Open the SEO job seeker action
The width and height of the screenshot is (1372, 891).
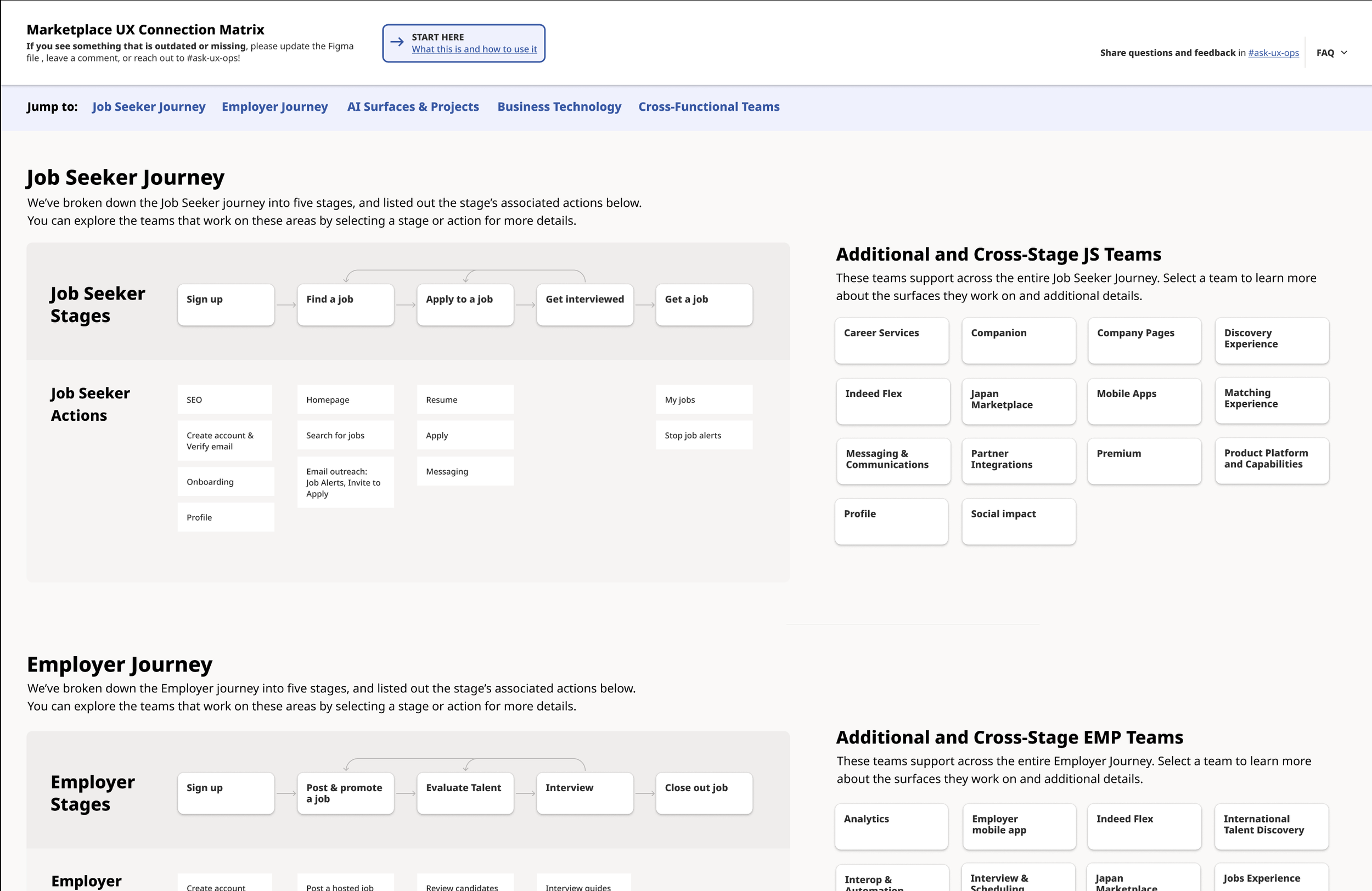pos(225,399)
